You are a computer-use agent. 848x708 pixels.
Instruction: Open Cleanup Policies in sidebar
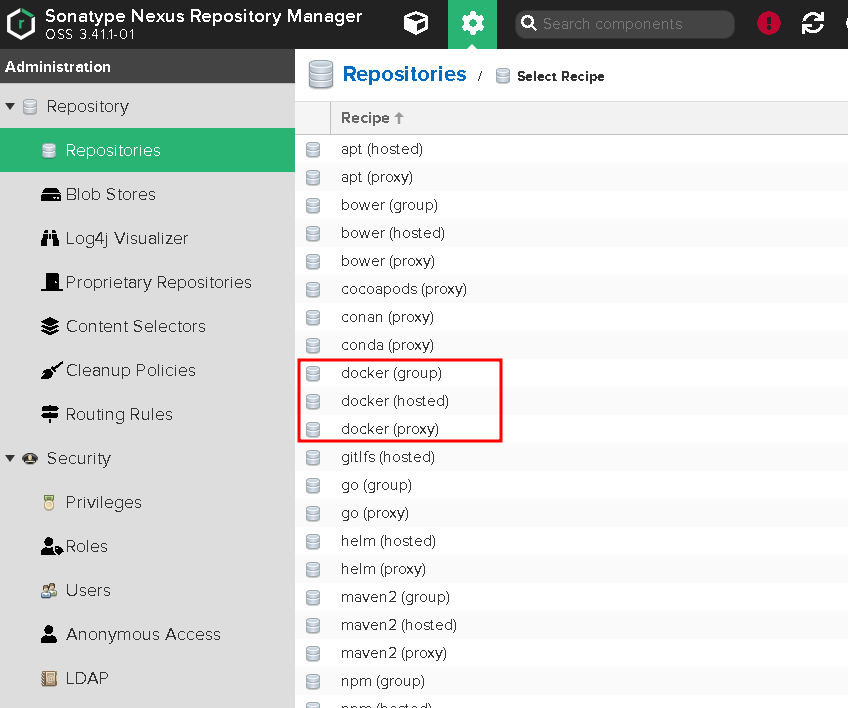point(147,370)
